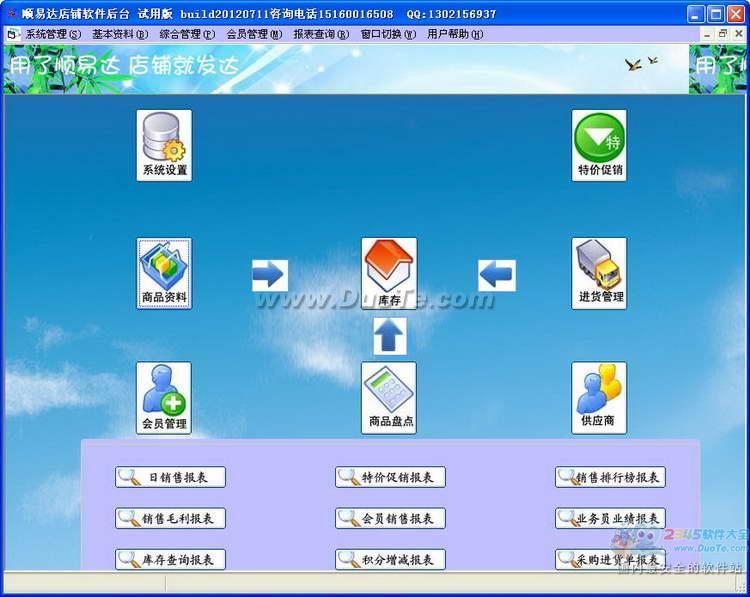Screen dimensions: 750x597
Task: Select the 供应商 people icon
Action: (x=599, y=397)
